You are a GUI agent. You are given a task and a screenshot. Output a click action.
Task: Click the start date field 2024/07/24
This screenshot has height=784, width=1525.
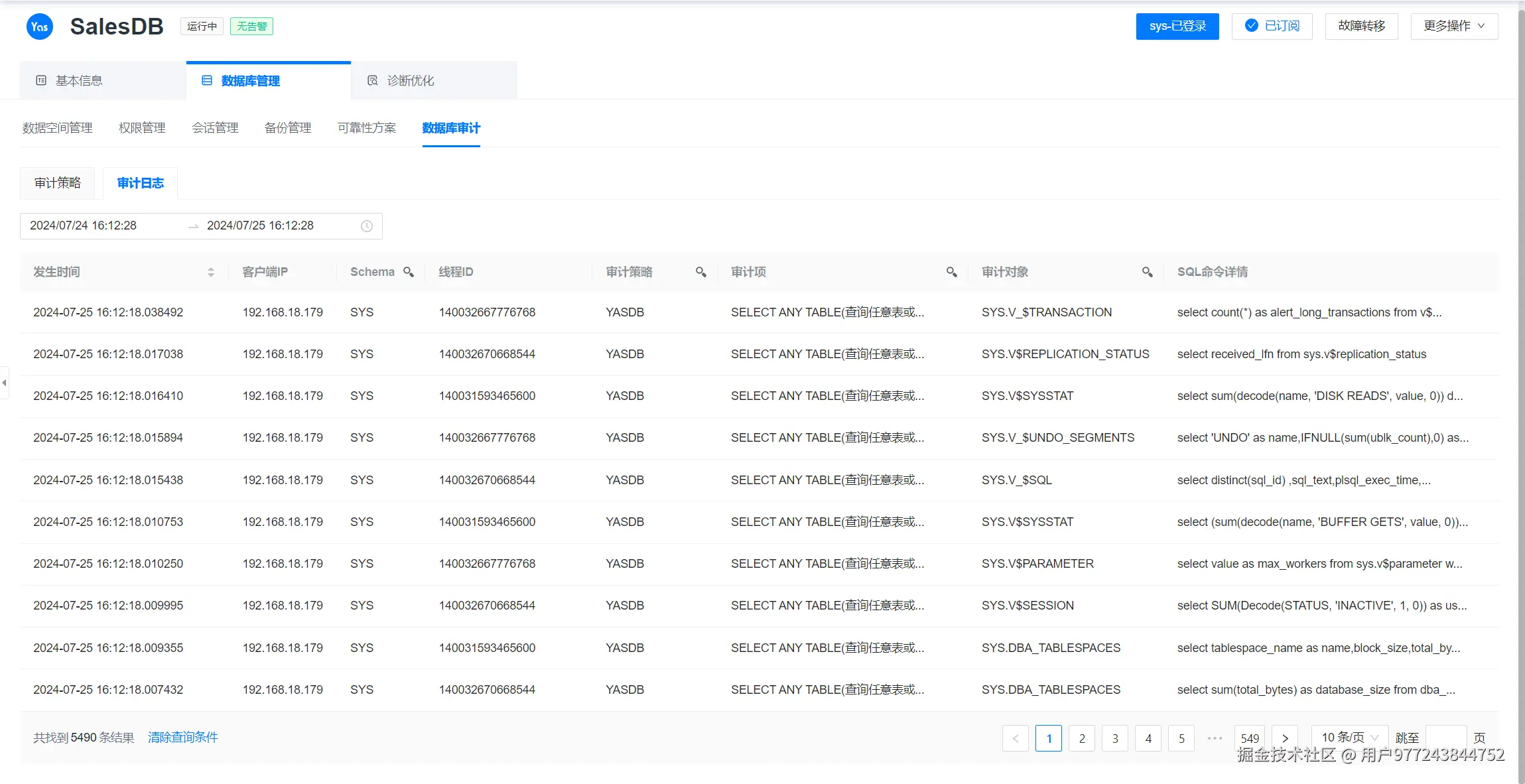pos(84,226)
